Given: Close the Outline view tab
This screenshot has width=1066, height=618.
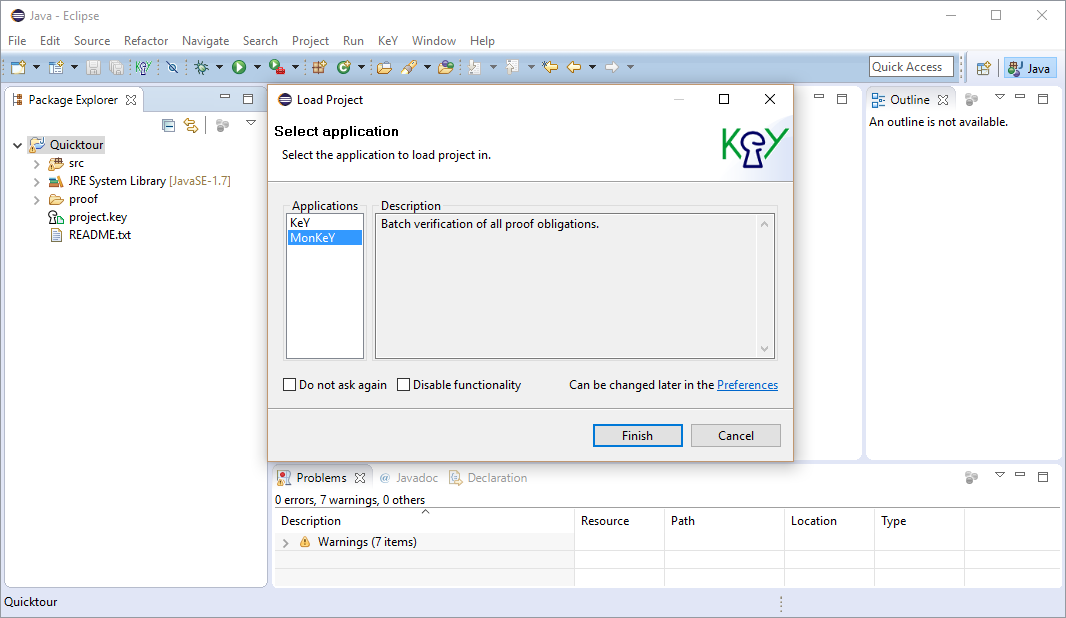Looking at the screenshot, I should [x=943, y=100].
